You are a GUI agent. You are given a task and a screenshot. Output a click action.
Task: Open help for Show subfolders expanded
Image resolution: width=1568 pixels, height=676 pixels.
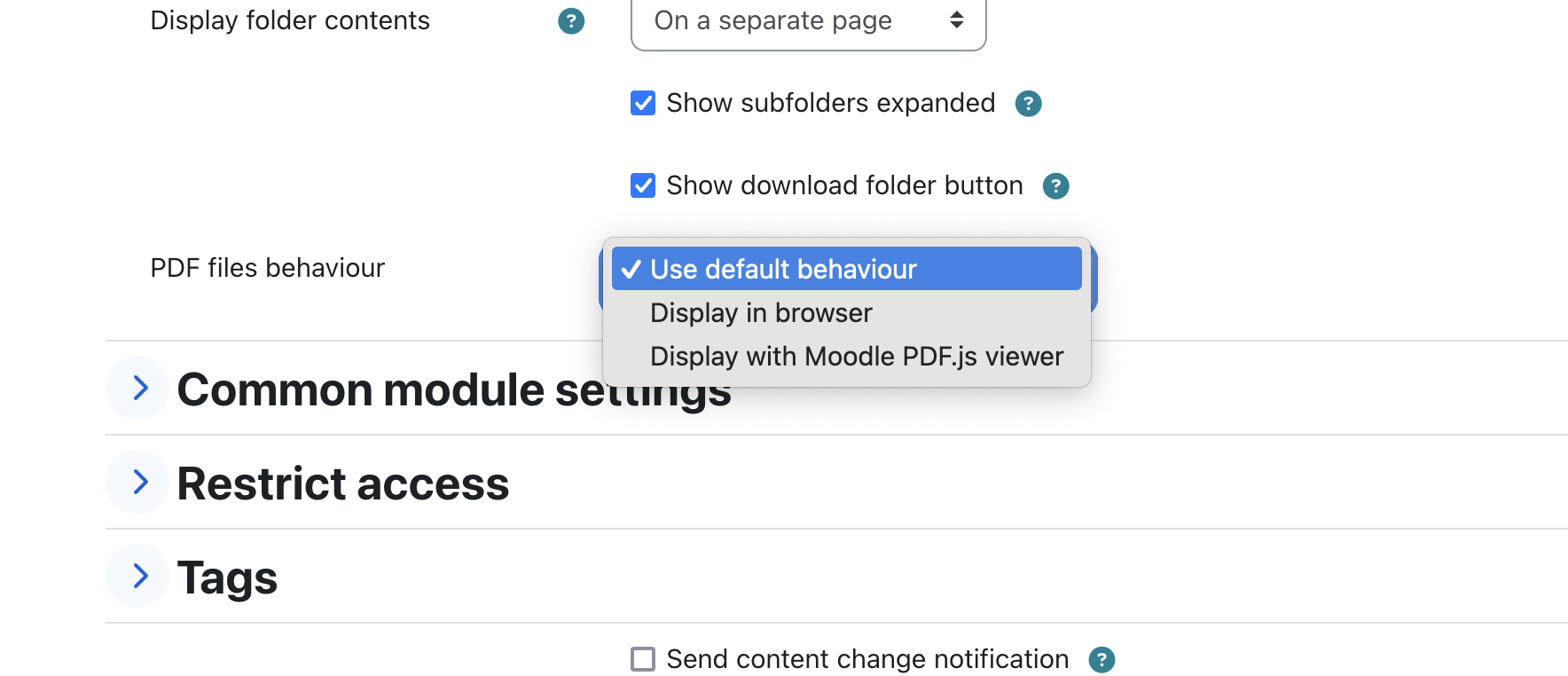(x=1028, y=104)
